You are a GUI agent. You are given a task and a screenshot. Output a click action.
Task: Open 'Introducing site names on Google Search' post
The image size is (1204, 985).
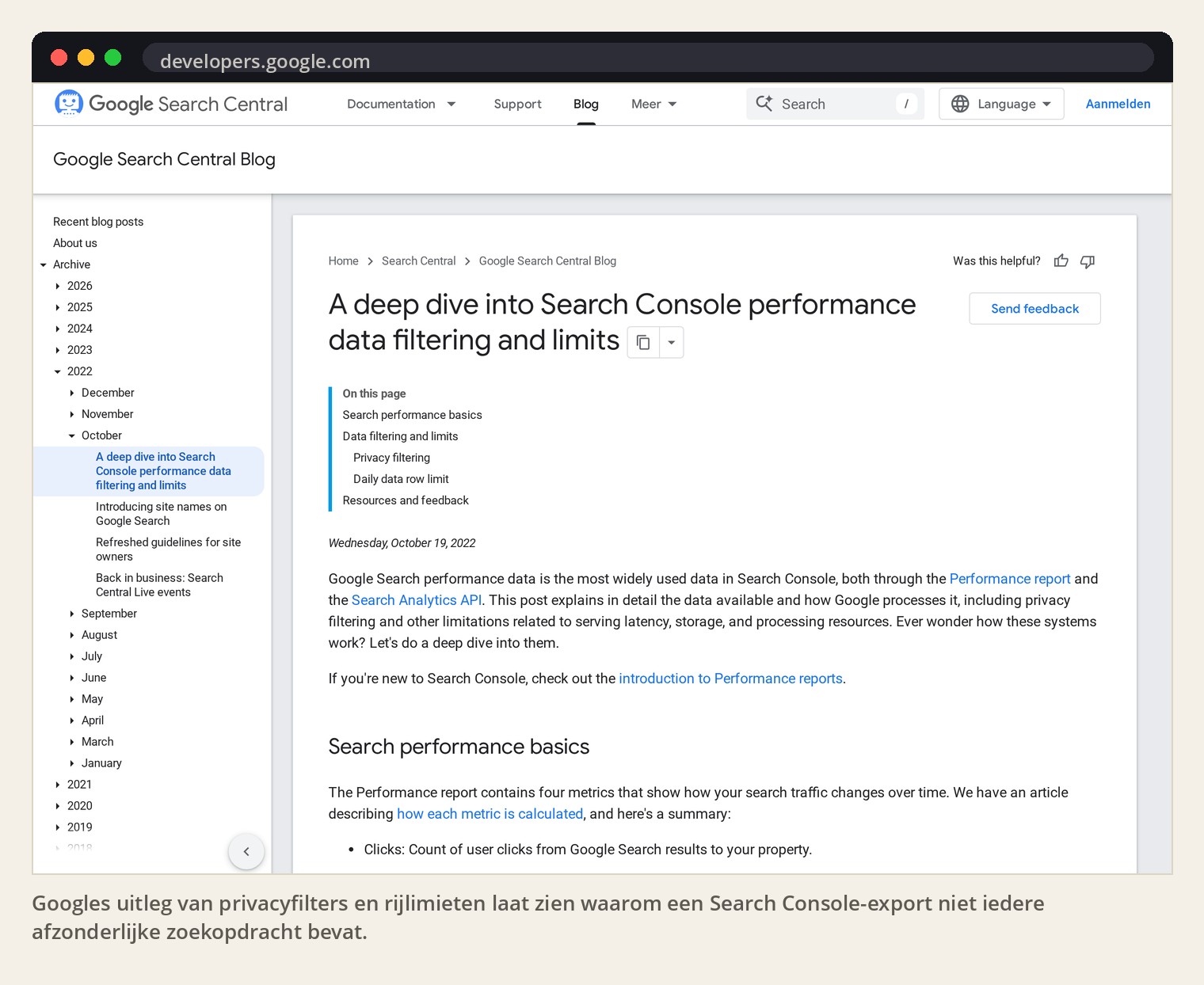[162, 514]
